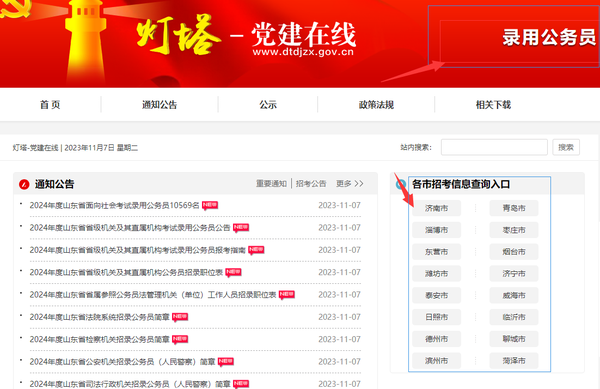Open 菏泽市 recruitment info entry
Screen dimensions: 600x389
click(514, 361)
